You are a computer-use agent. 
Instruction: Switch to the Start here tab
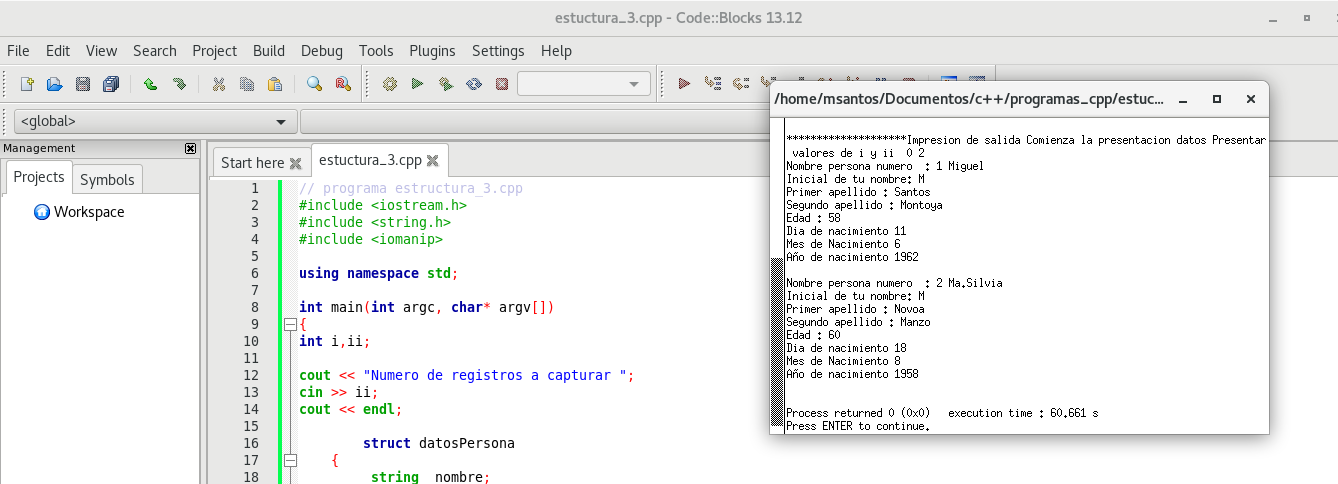252,162
